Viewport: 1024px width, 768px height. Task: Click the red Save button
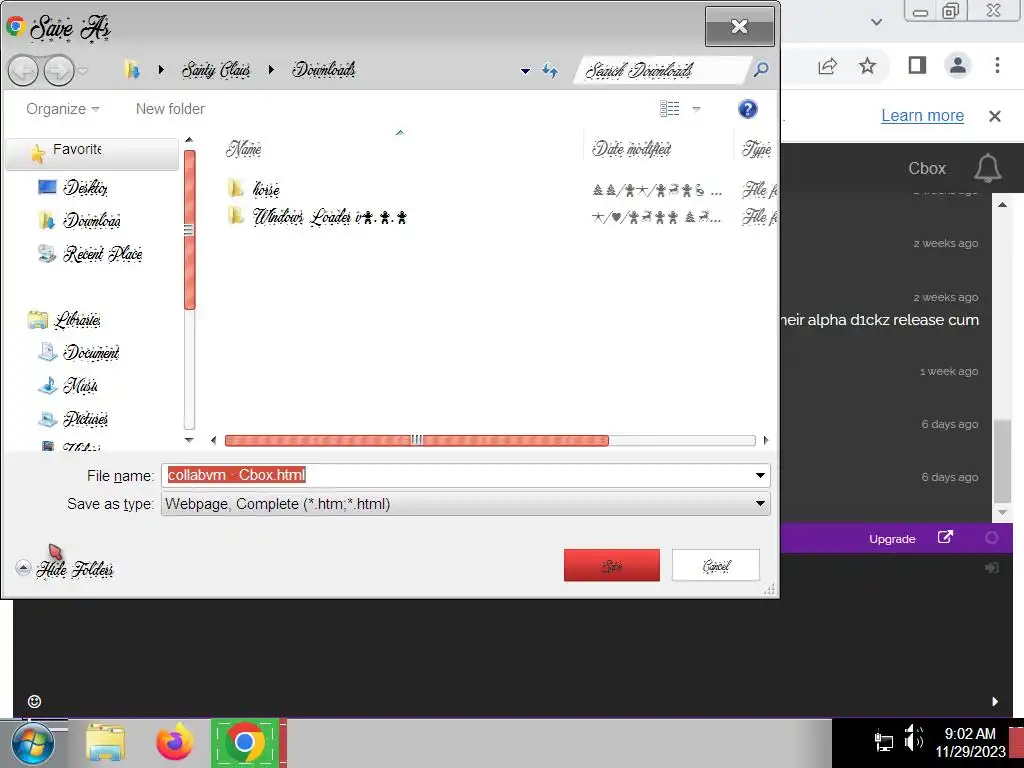coord(612,566)
